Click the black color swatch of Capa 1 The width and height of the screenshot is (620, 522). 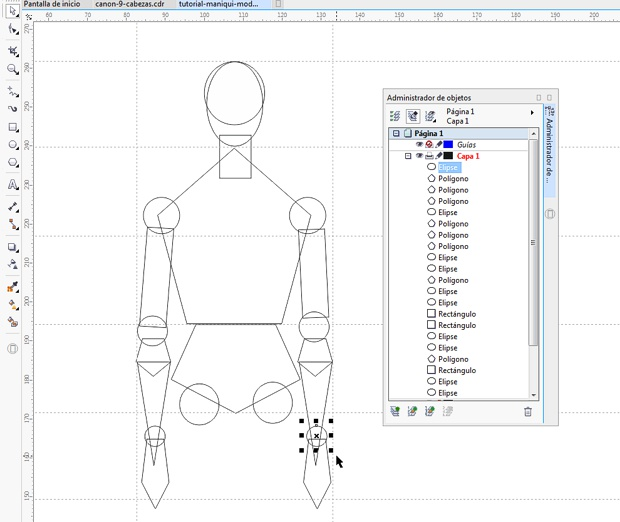(448, 156)
